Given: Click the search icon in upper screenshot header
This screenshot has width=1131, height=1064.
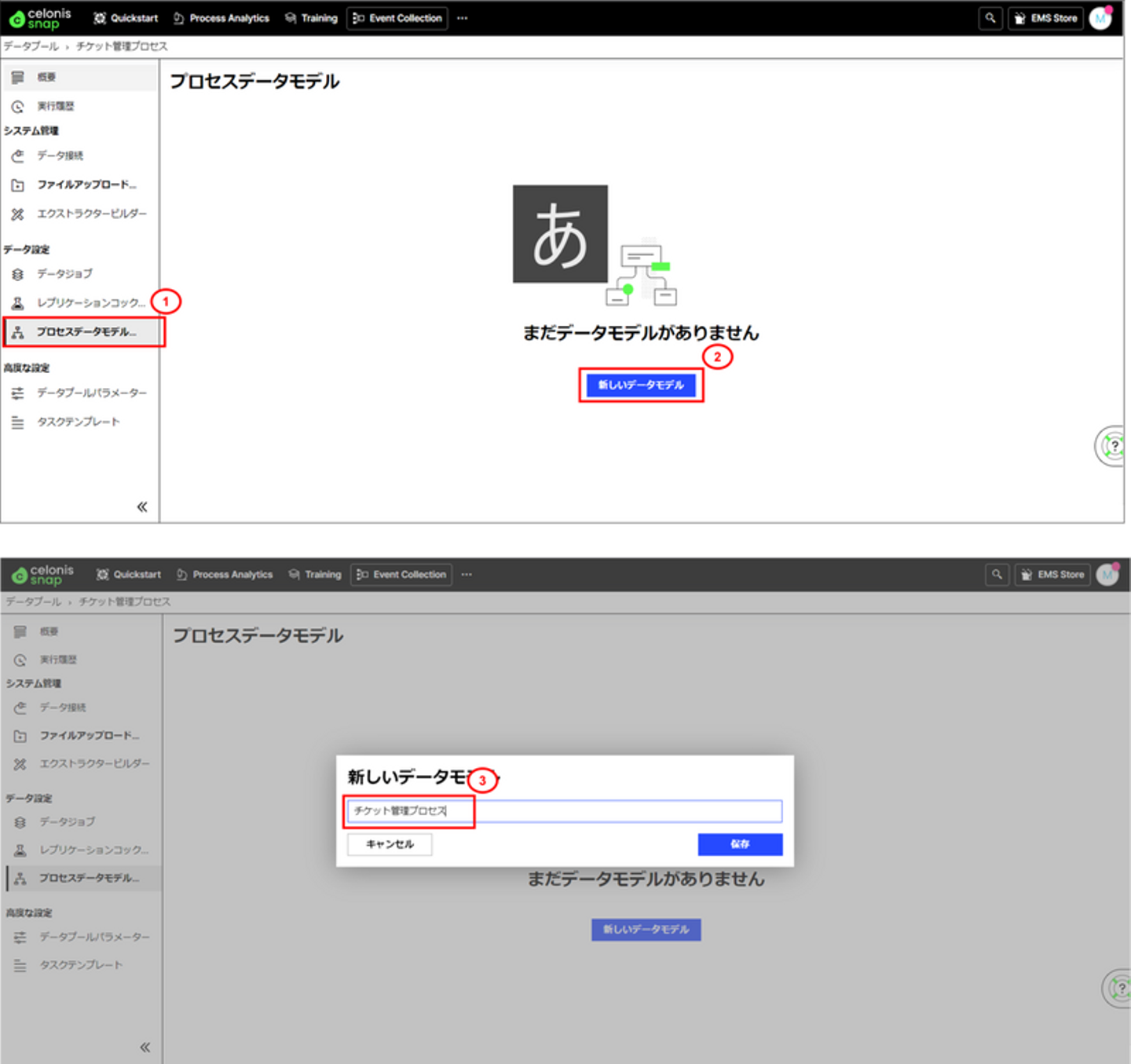Looking at the screenshot, I should [x=990, y=18].
